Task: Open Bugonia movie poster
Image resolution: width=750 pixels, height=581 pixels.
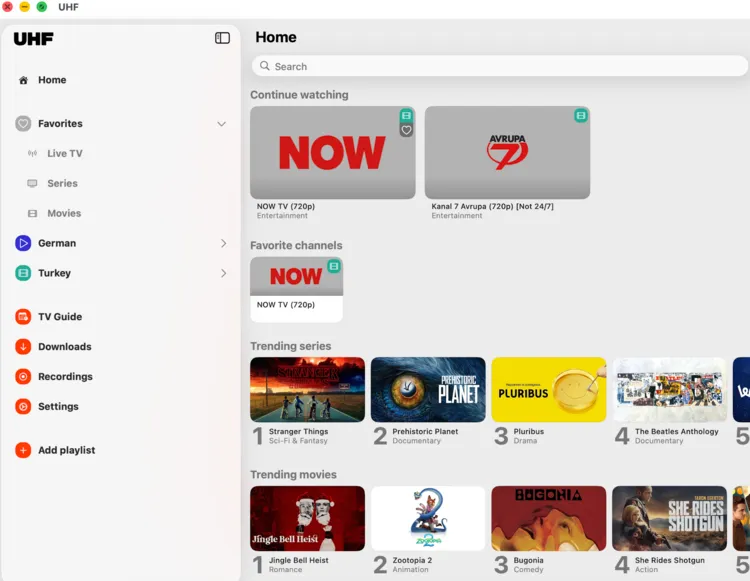Action: 549,518
